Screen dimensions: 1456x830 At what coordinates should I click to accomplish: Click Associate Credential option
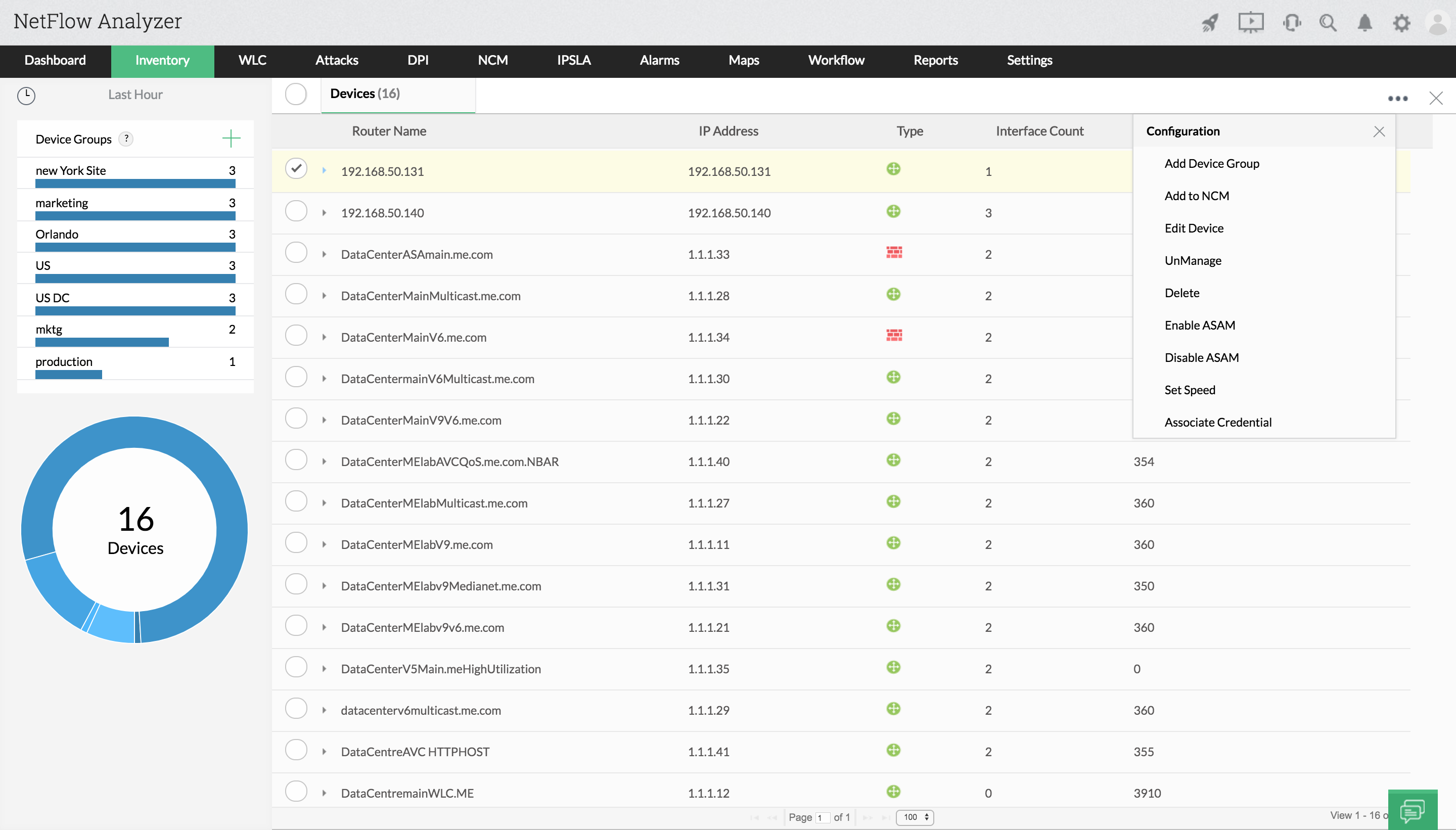[x=1218, y=422]
